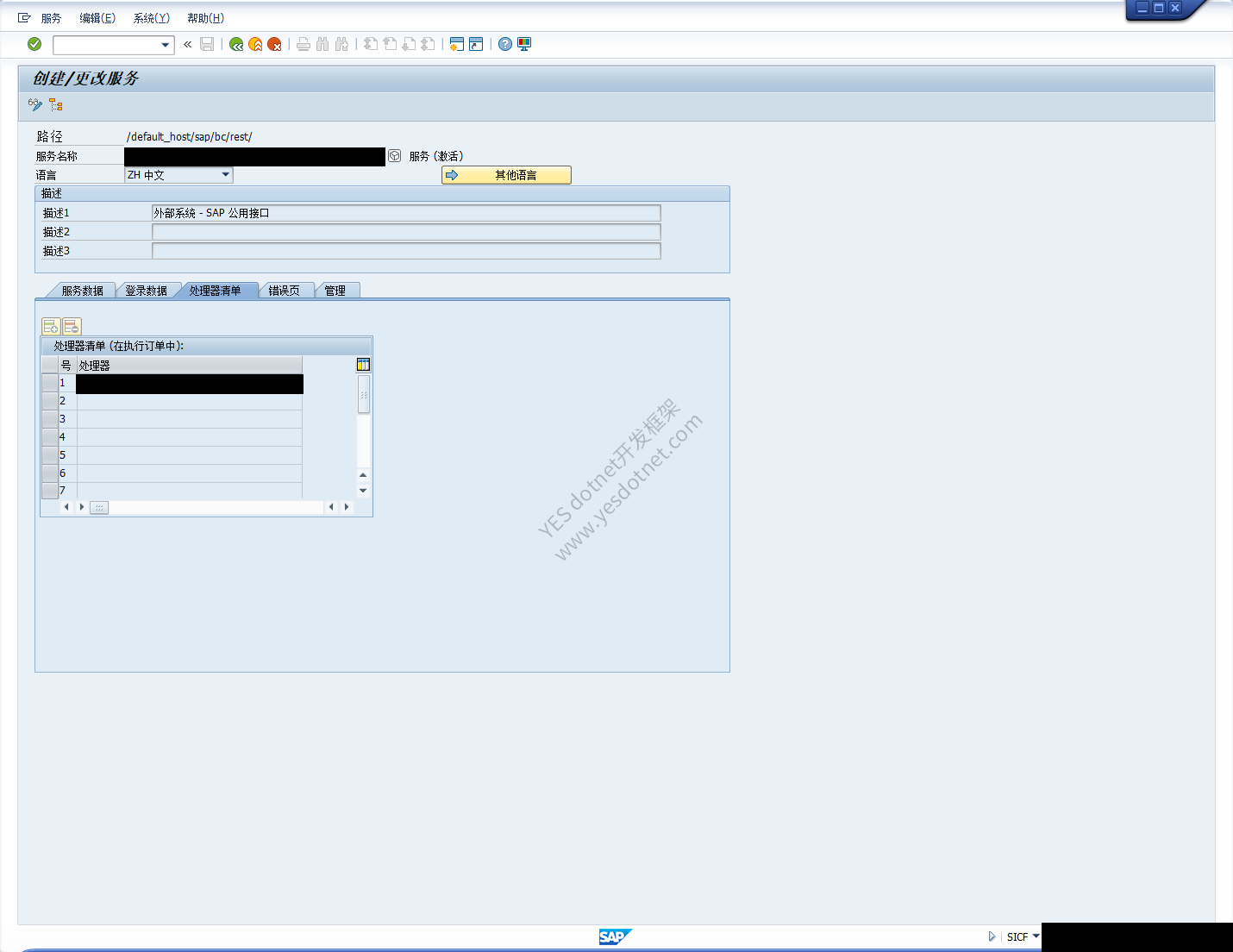Open a new session window icon

click(457, 44)
